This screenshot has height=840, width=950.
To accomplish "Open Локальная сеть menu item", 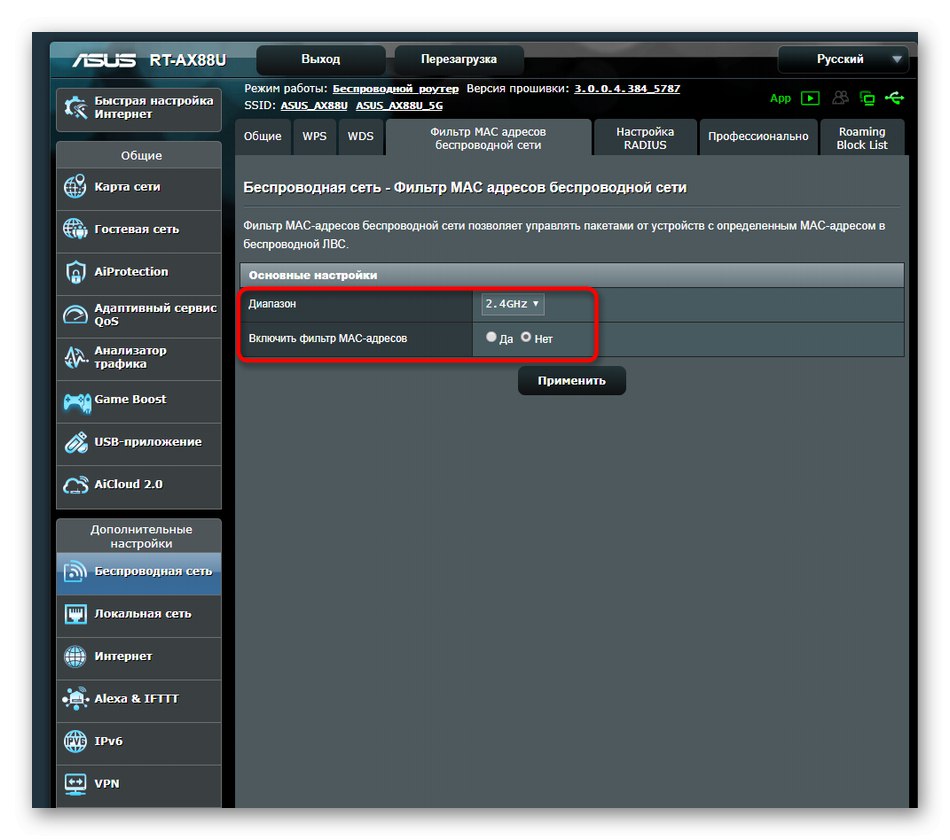I will point(139,615).
